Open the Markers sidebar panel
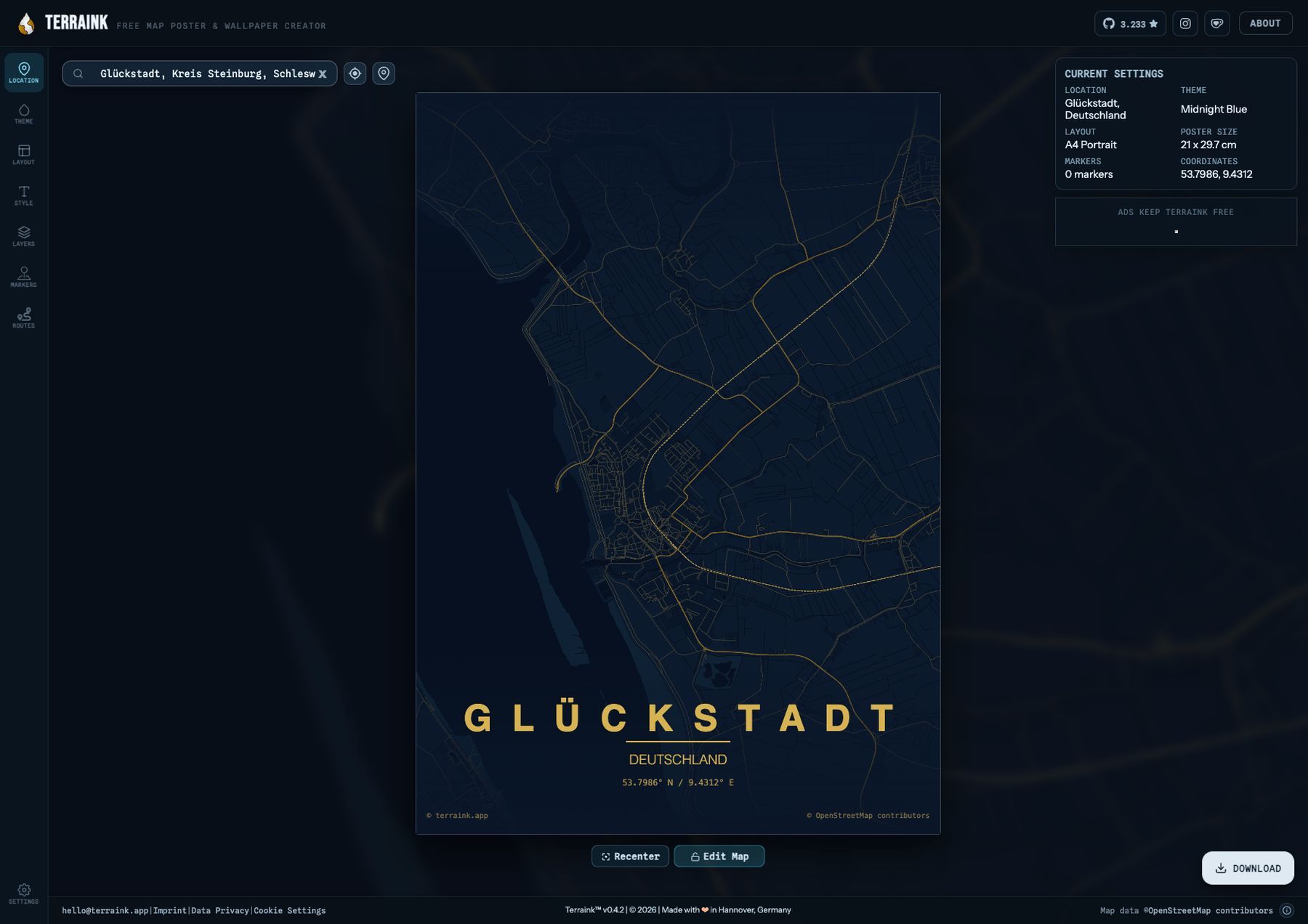Image resolution: width=1308 pixels, height=924 pixels. pos(24,277)
